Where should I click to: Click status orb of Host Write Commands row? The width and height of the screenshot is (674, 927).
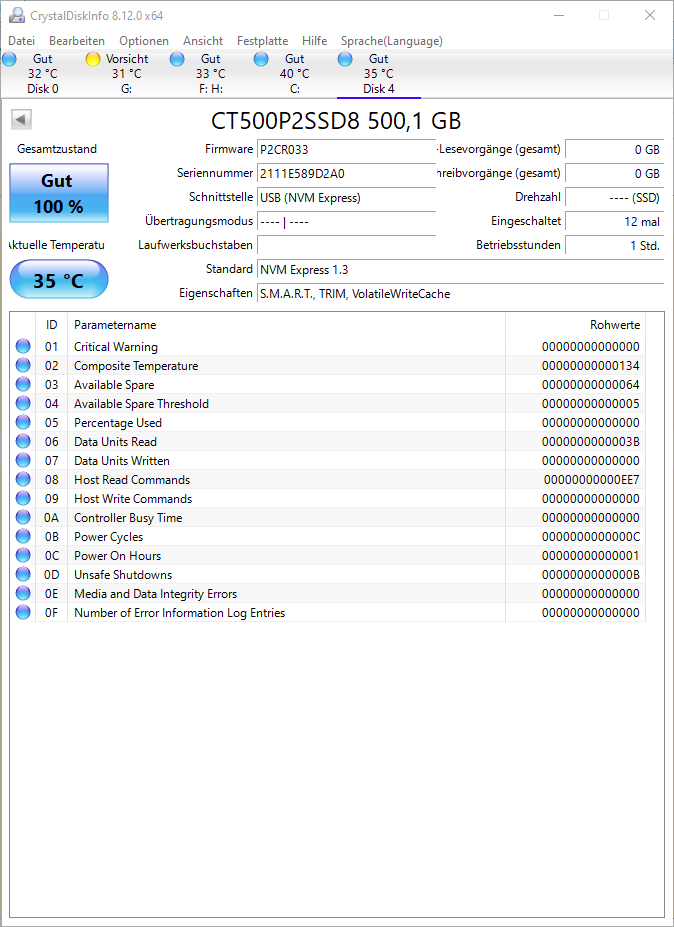[x=23, y=498]
